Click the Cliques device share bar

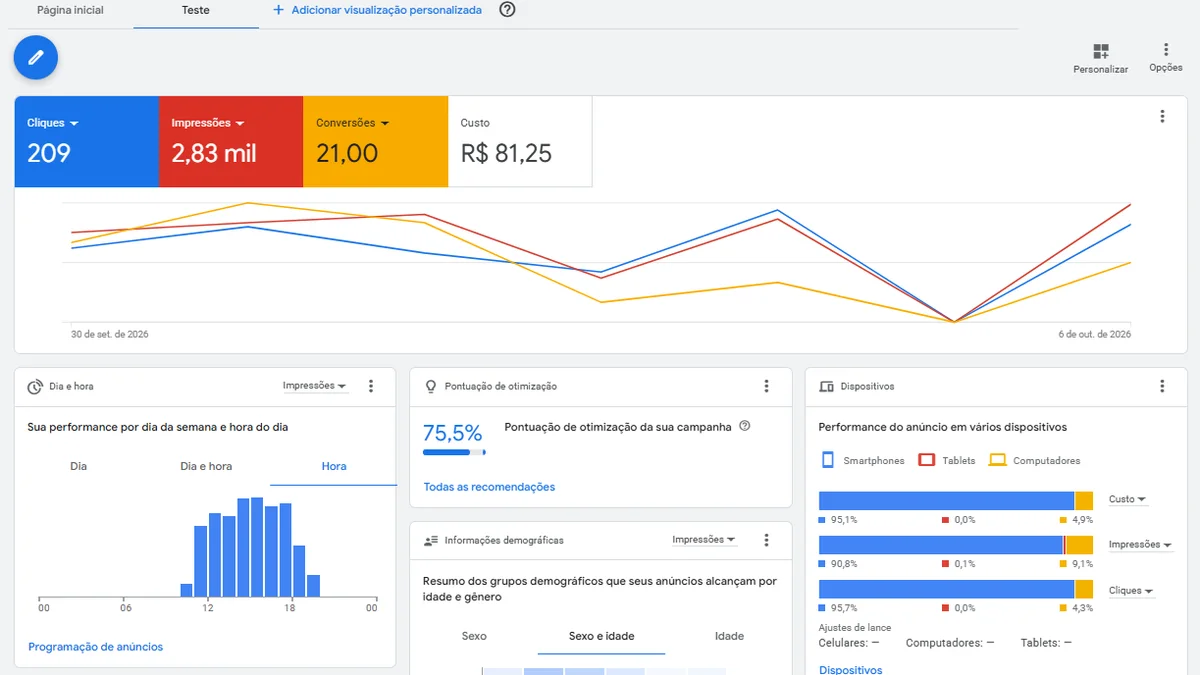coord(956,590)
